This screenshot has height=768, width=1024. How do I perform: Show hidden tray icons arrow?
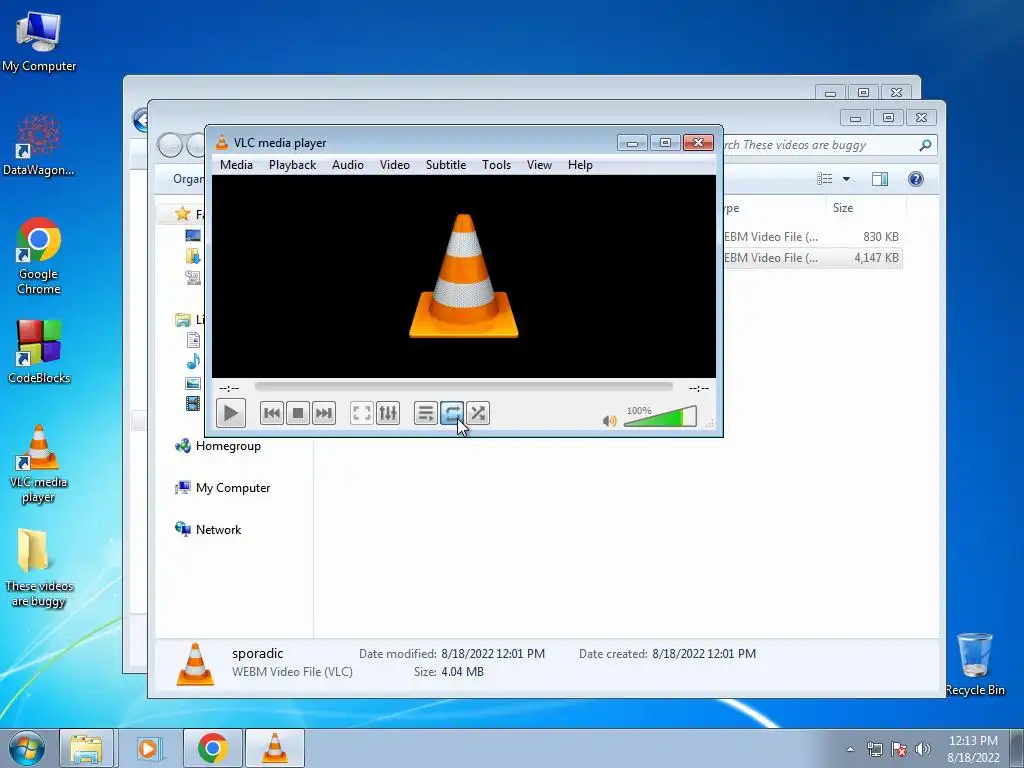point(850,749)
